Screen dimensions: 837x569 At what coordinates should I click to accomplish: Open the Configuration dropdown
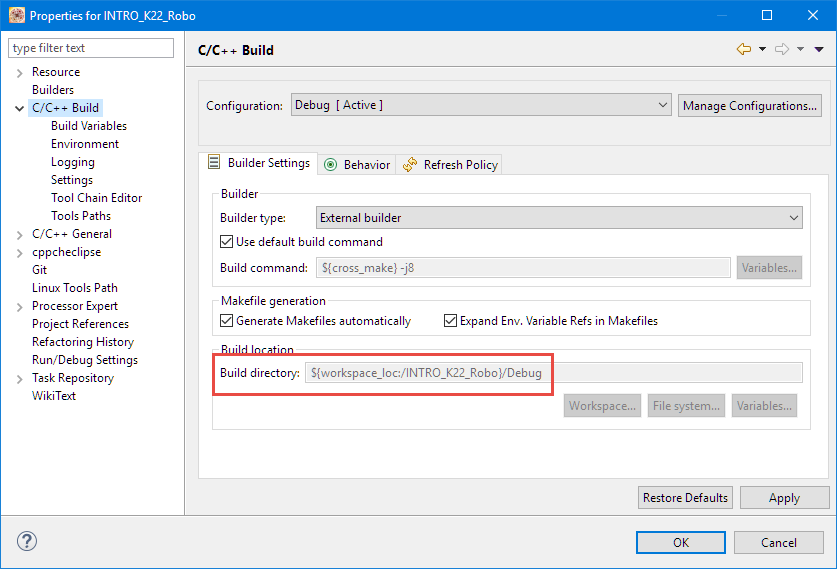pyautogui.click(x=481, y=105)
